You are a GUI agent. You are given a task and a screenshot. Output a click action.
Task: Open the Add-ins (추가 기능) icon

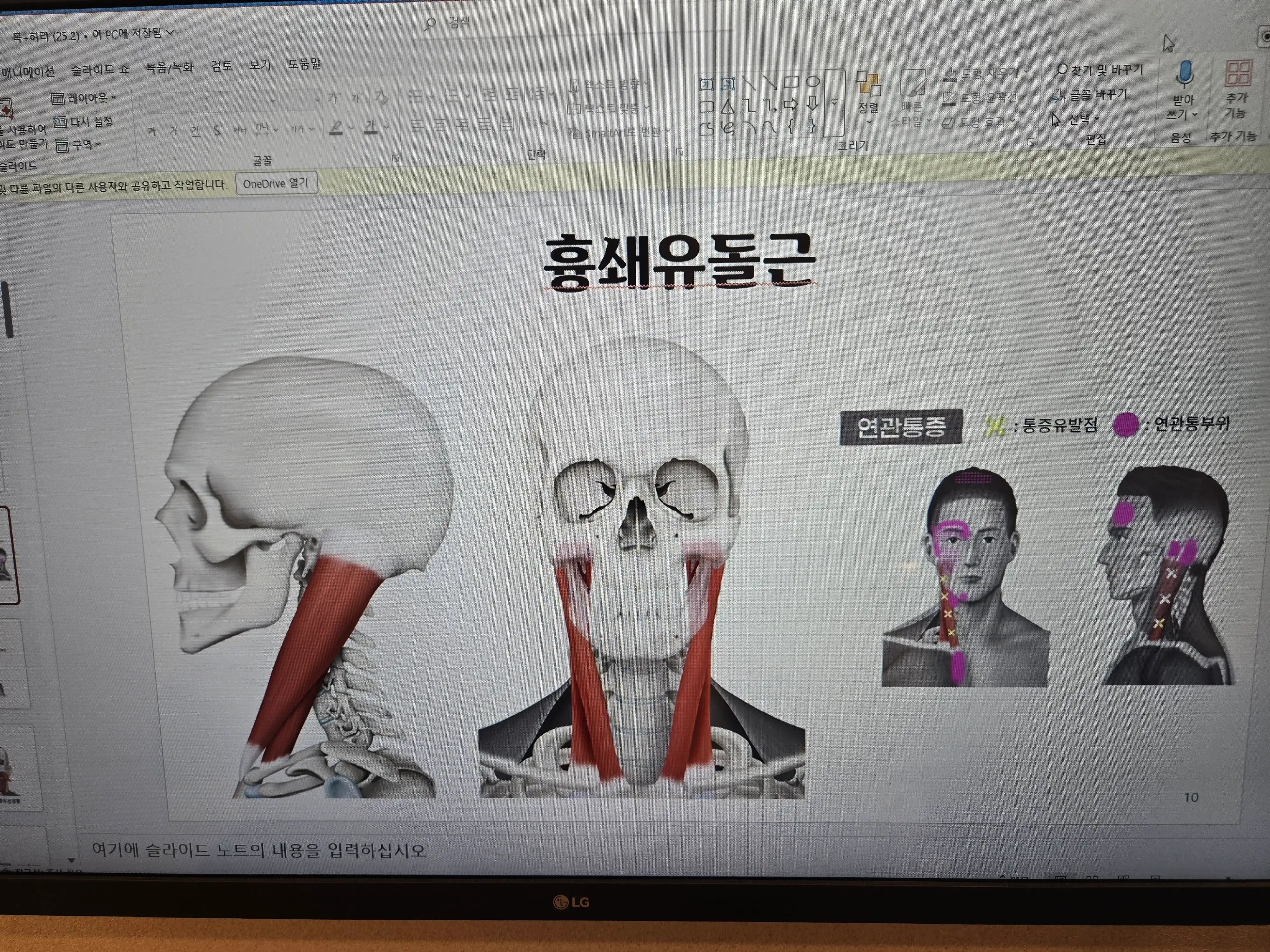pyautogui.click(x=1237, y=73)
